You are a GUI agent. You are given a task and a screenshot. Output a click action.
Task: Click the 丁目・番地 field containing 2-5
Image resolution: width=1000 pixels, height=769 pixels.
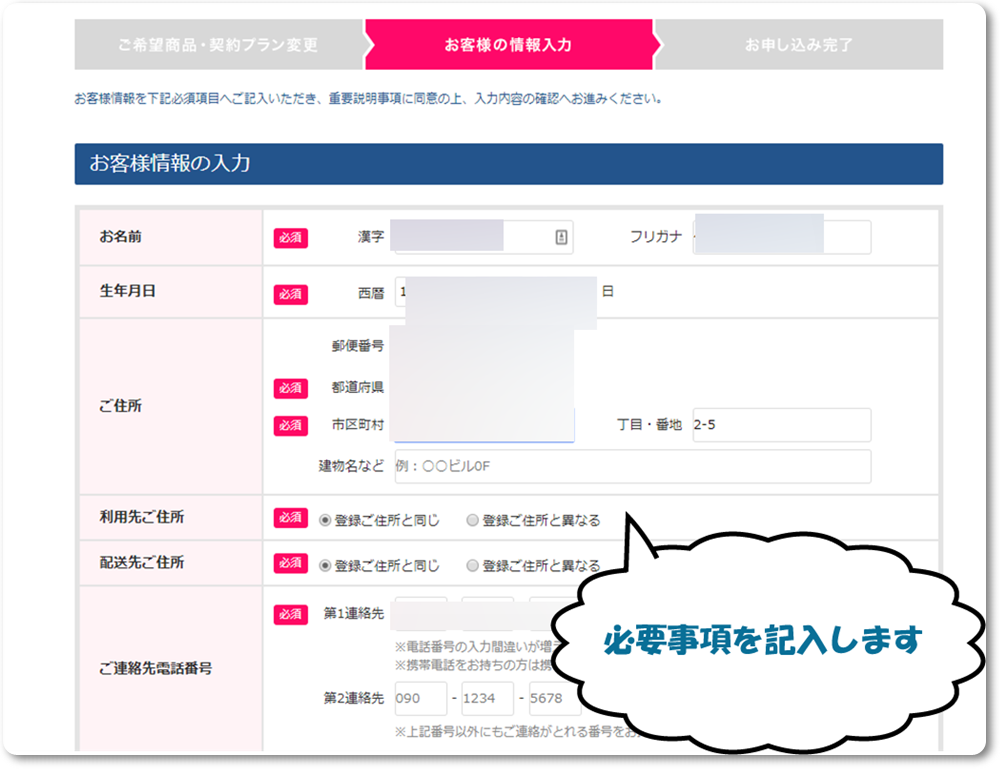[780, 425]
